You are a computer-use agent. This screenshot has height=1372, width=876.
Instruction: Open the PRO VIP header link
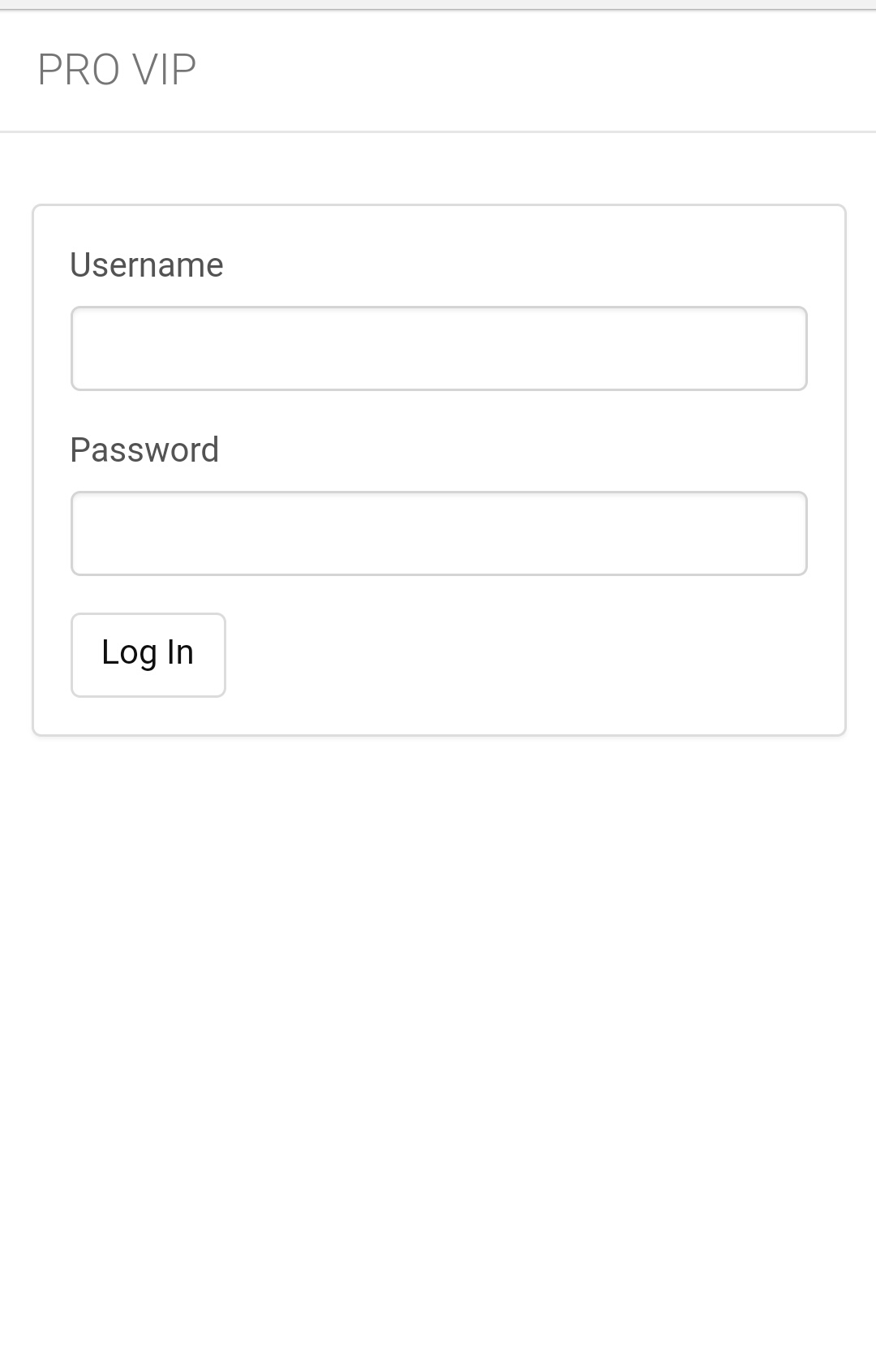tap(117, 70)
